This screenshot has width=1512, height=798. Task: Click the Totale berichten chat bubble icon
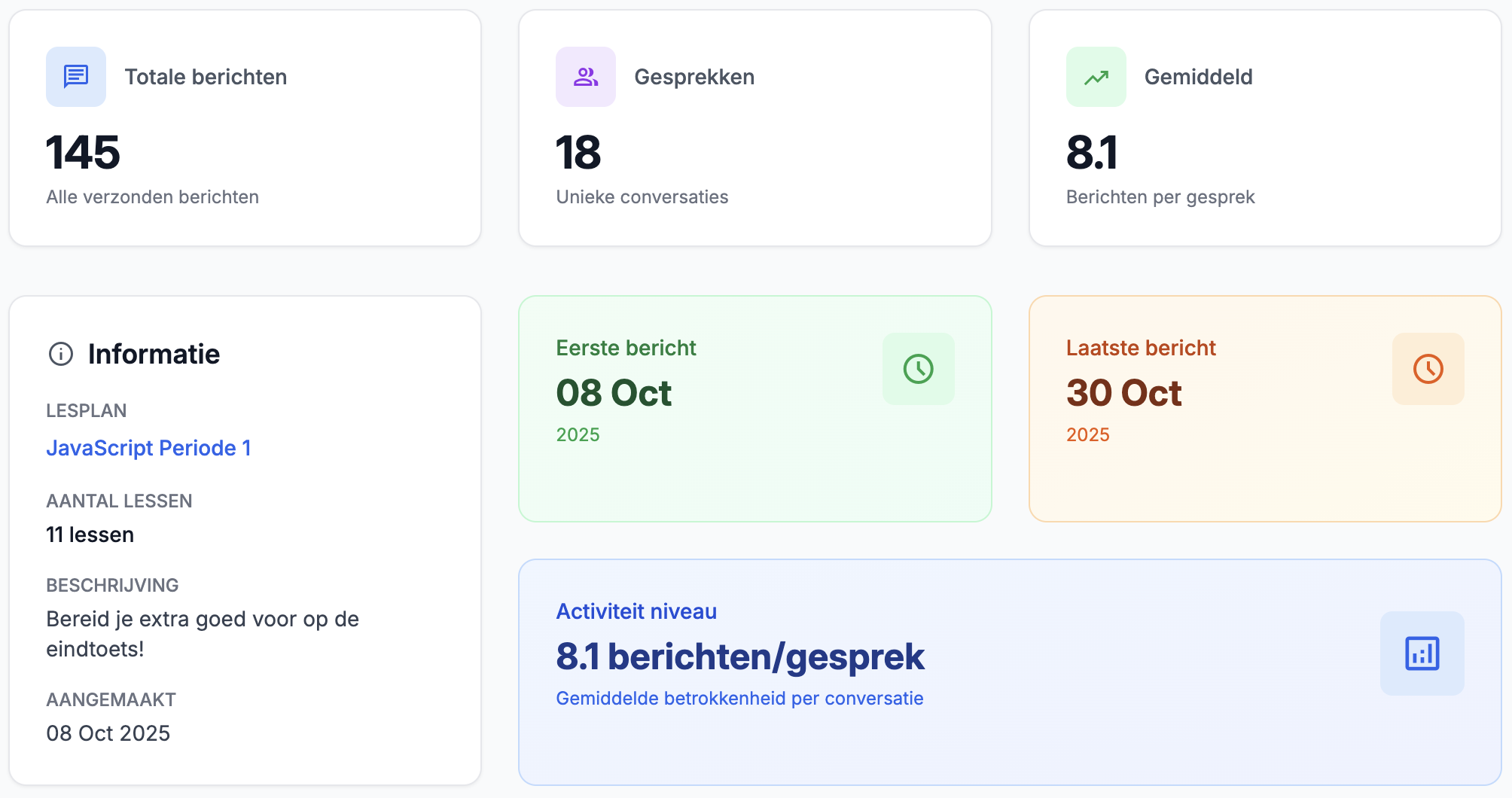[75, 76]
